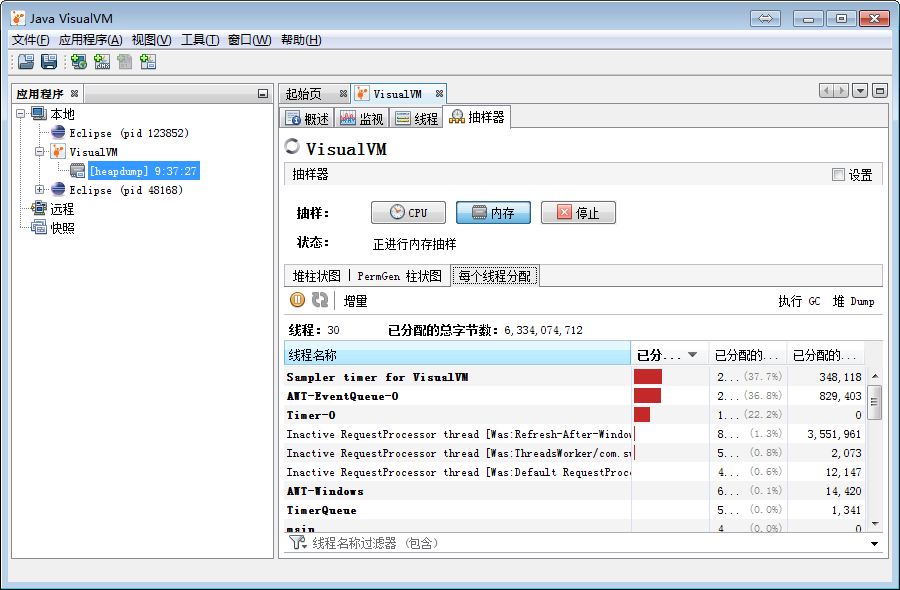This screenshot has width=900, height=590.
Task: Click the refresh results icon
Action: pos(320,300)
